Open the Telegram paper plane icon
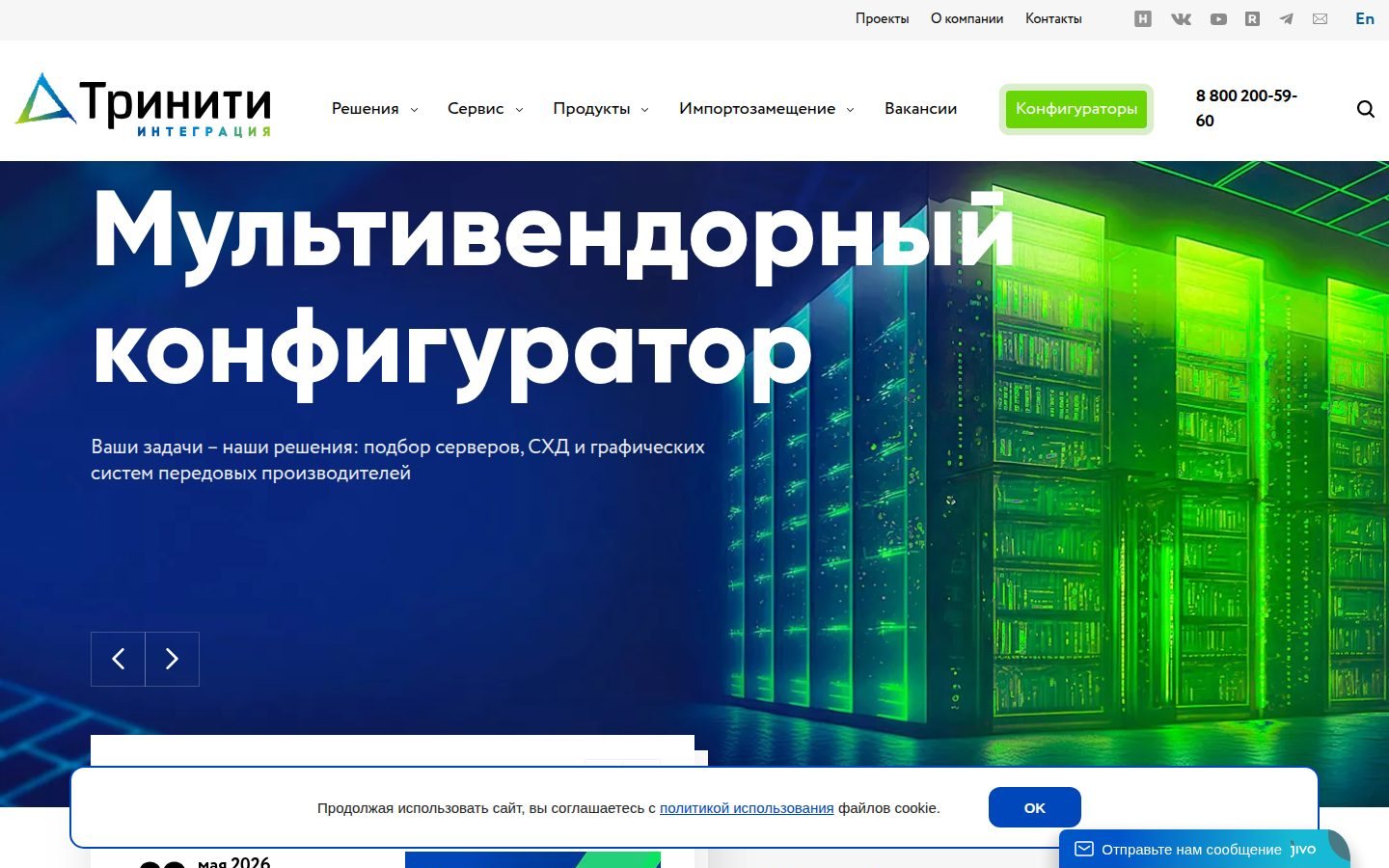This screenshot has width=1389, height=868. (x=1286, y=18)
